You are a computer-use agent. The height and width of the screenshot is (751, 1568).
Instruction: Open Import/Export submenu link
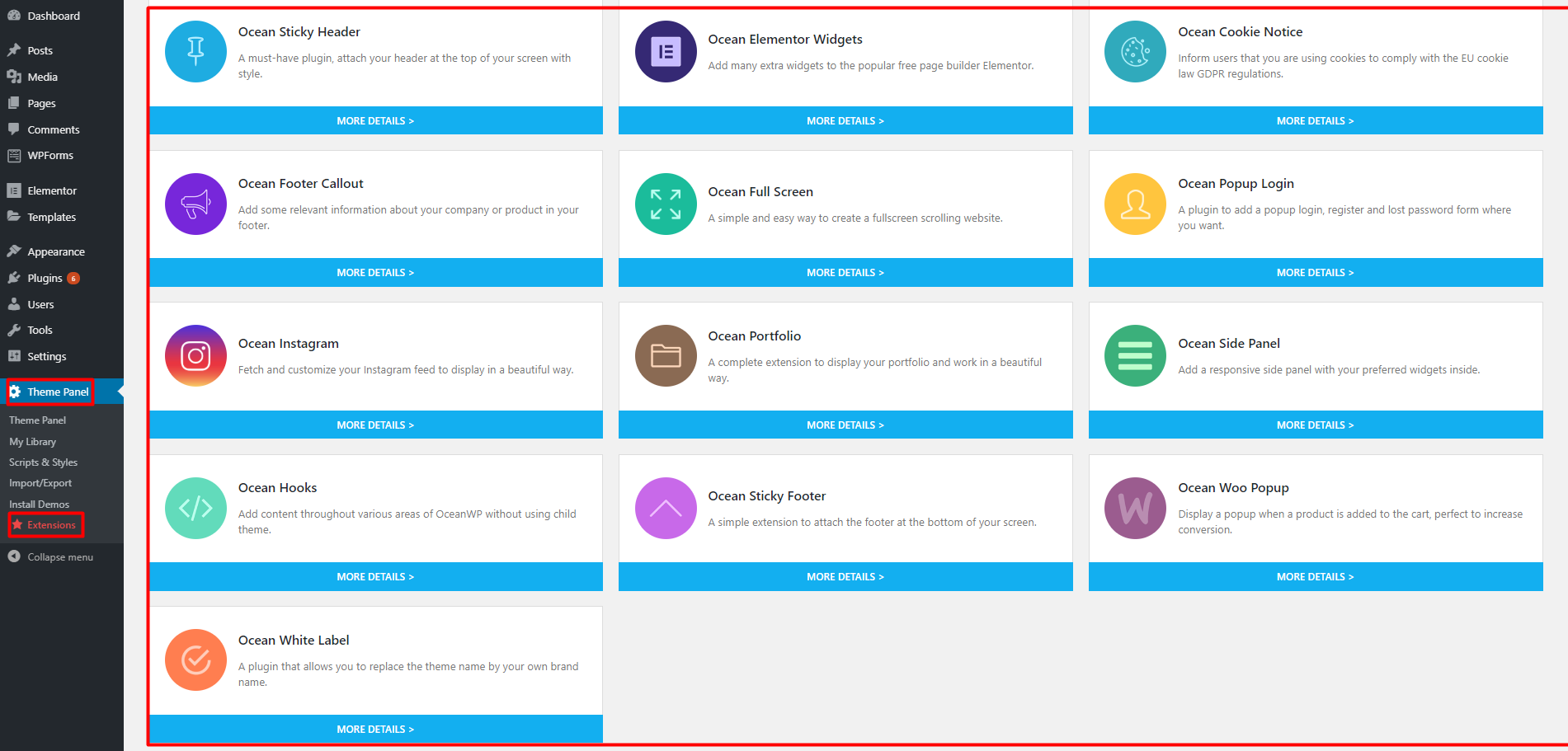pos(40,483)
